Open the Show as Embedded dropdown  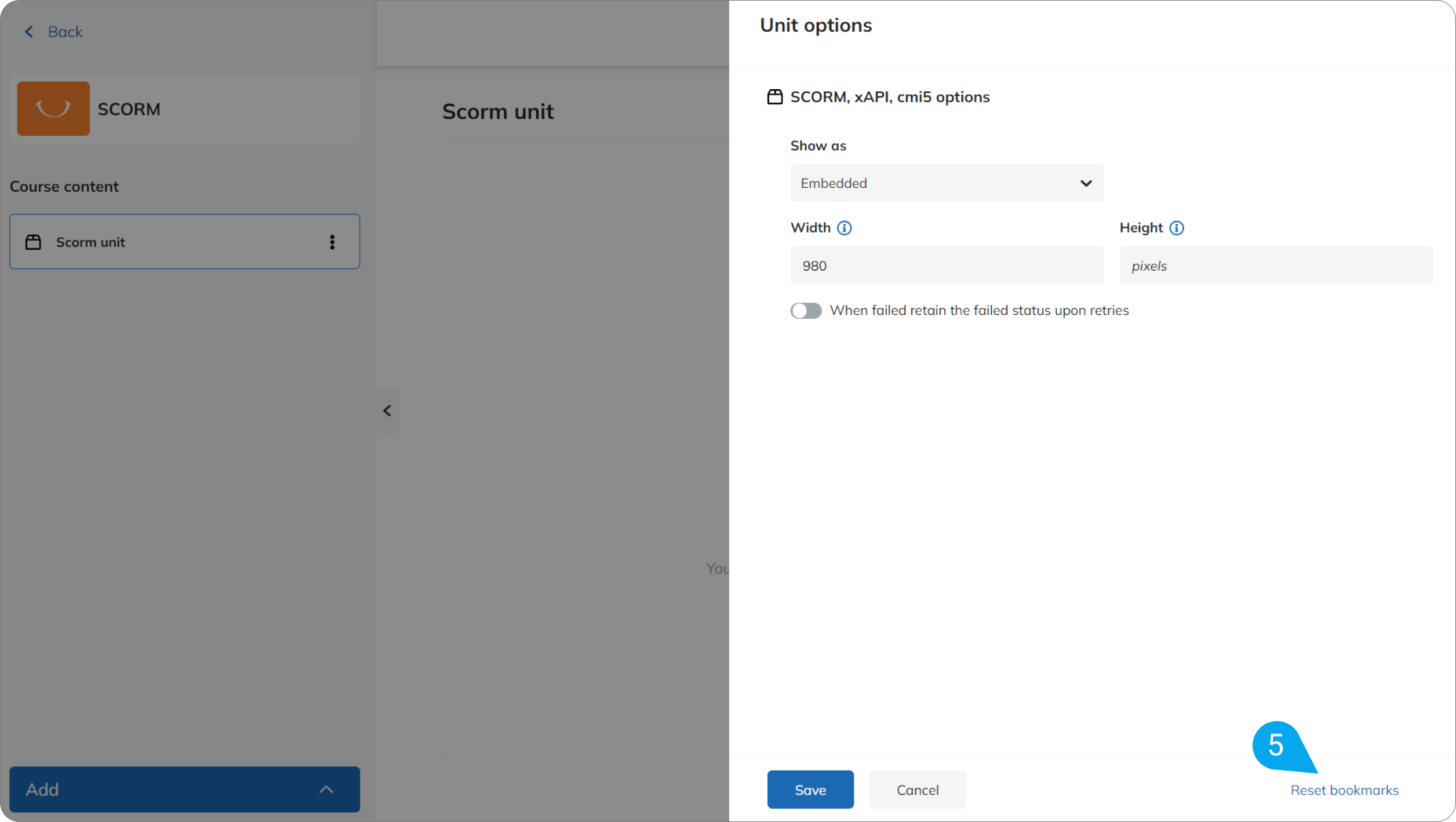tap(947, 183)
